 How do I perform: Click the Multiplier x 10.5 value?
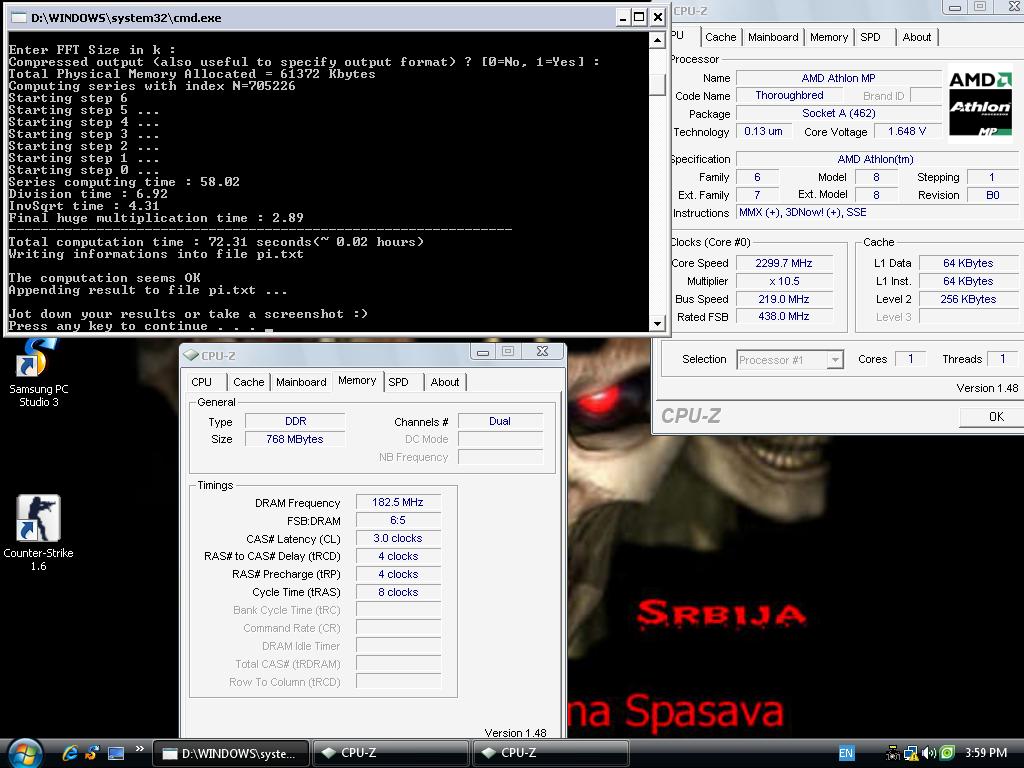pos(784,281)
